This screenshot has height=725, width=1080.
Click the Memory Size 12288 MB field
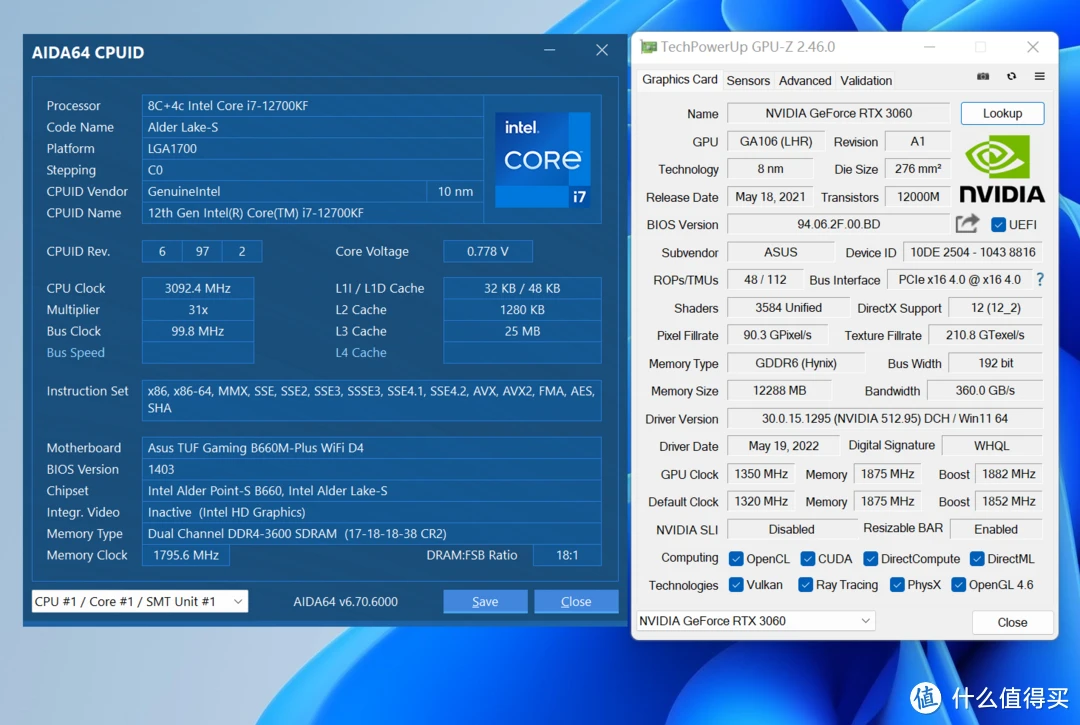click(x=779, y=390)
